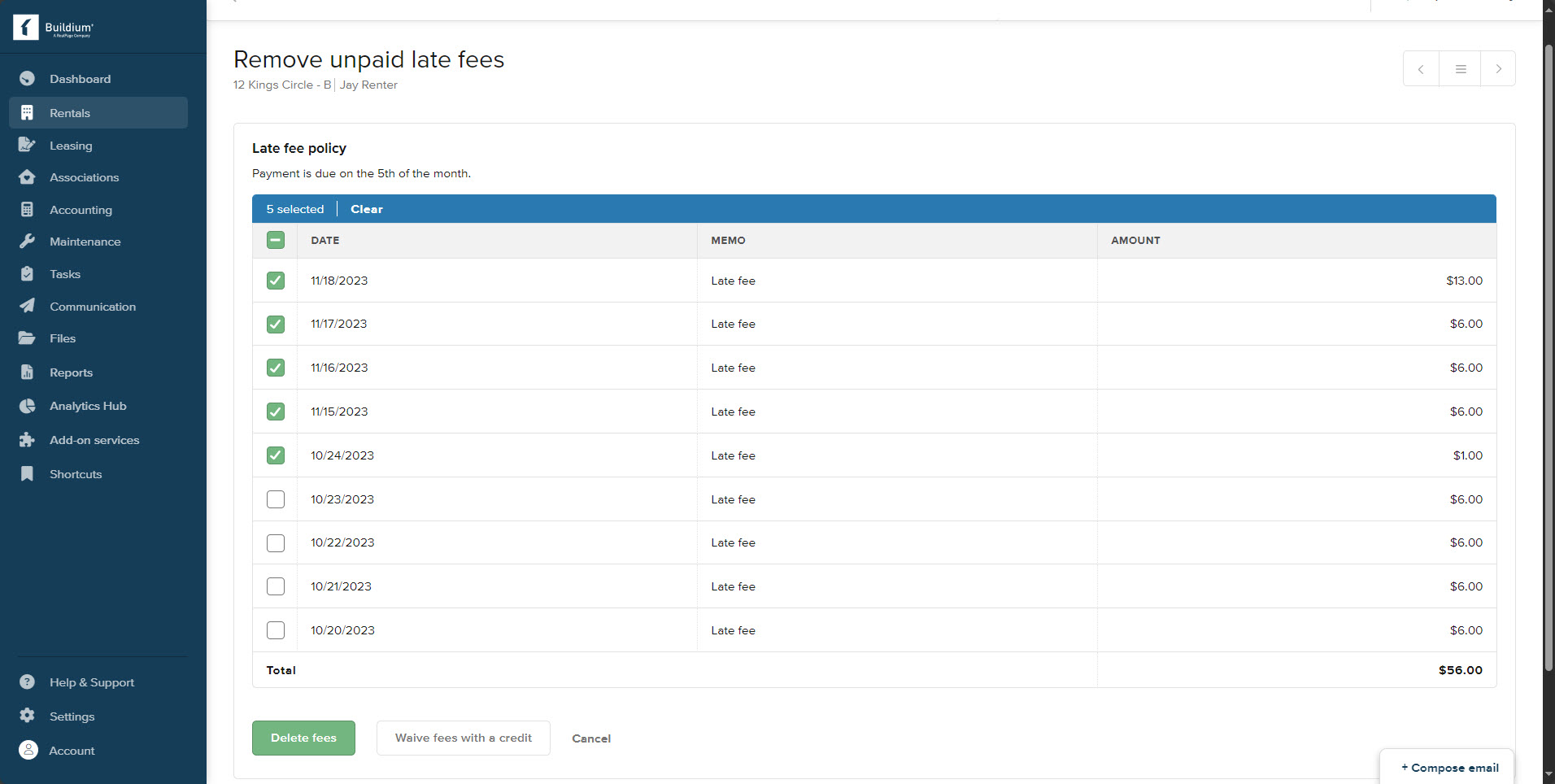The height and width of the screenshot is (784, 1555).
Task: Cancel removing late fees
Action: (591, 738)
